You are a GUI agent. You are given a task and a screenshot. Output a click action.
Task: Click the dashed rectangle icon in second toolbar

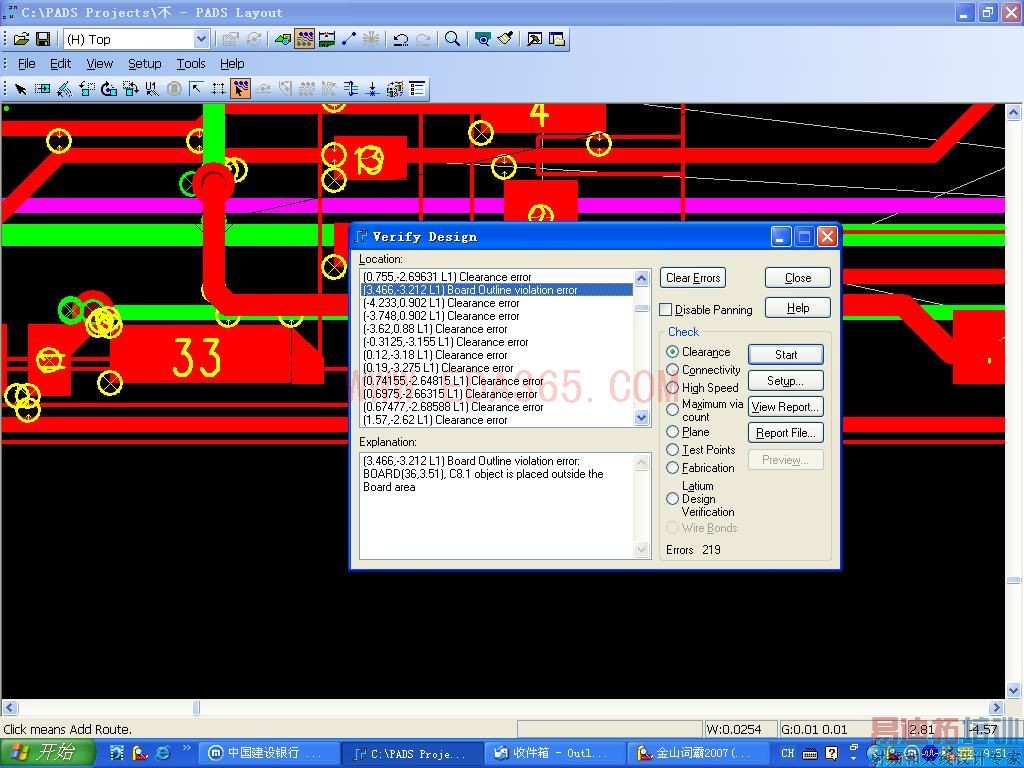pyautogui.click(x=218, y=89)
